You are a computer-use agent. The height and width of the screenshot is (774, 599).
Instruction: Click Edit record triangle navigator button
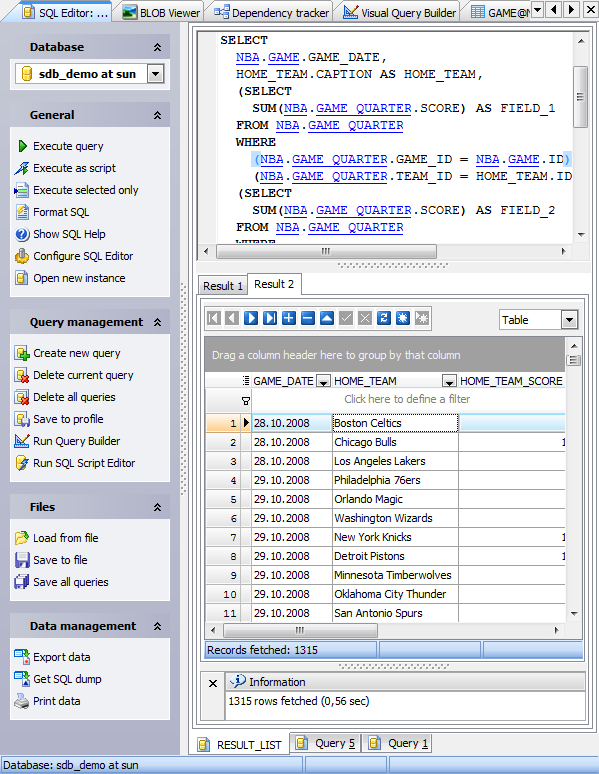(327, 318)
